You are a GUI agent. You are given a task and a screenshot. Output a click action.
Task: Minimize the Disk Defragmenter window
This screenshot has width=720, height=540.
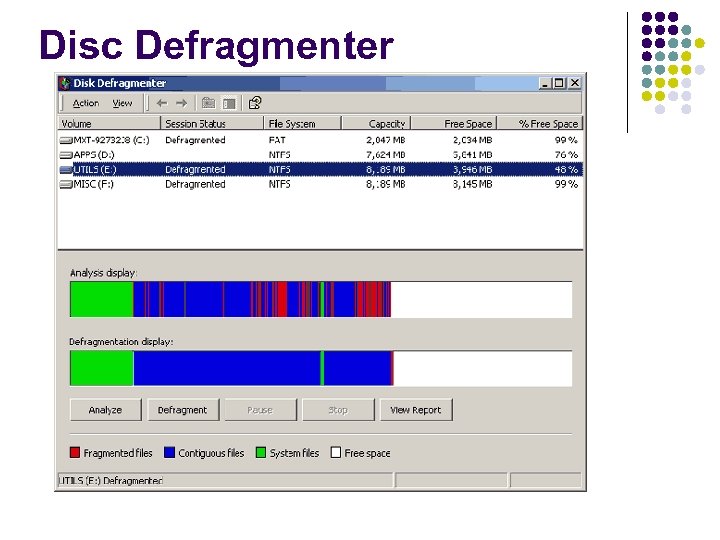pos(545,83)
